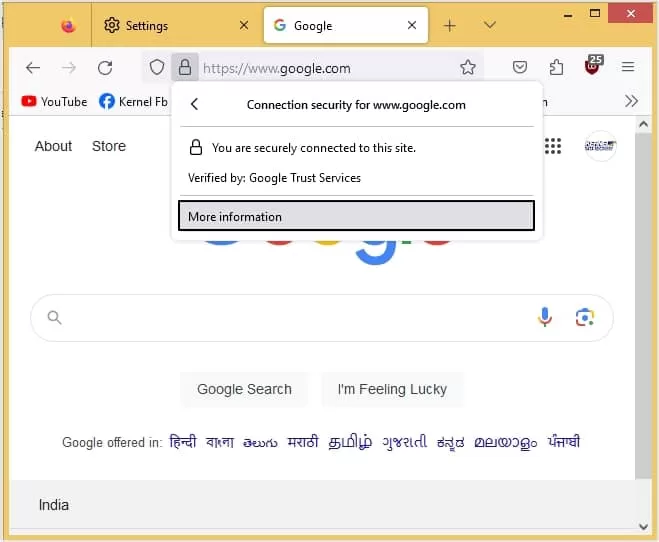Click the uBlock extension icon with badge 25
Screen dimensions: 659x542
(593, 66)
